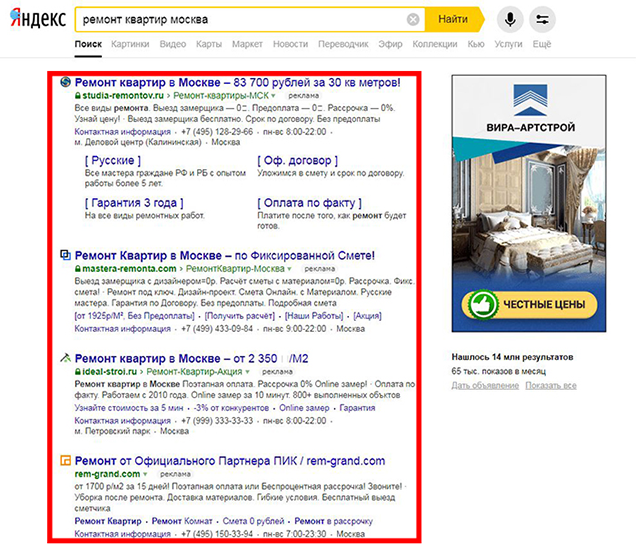Click into the search input field

point(240,19)
